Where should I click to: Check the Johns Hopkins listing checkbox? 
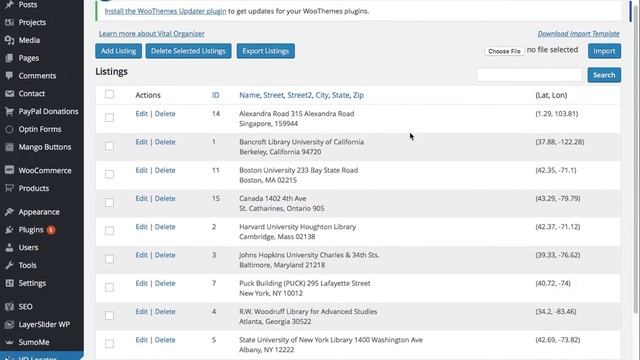pos(109,259)
